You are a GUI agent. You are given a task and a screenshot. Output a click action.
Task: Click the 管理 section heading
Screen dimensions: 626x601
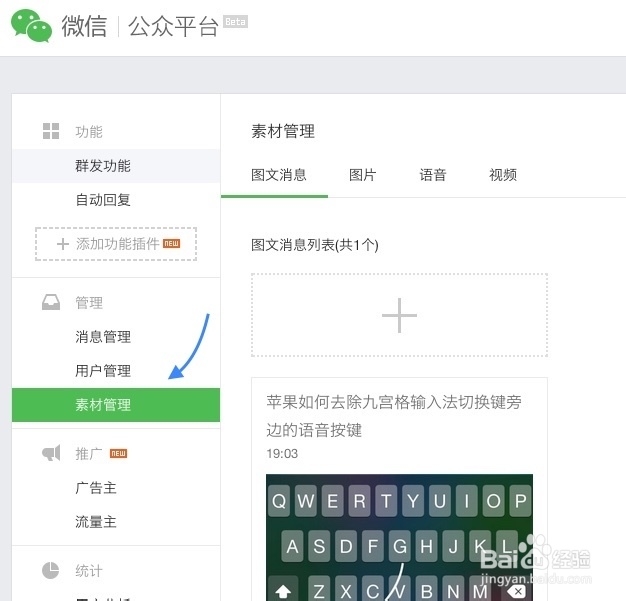(x=89, y=302)
